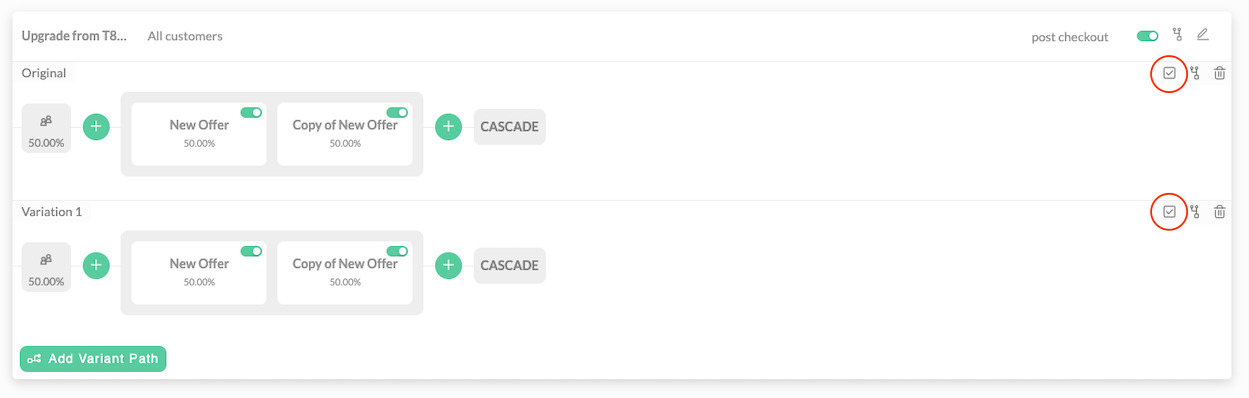Click the checkmark icon on Original row

(1169, 73)
